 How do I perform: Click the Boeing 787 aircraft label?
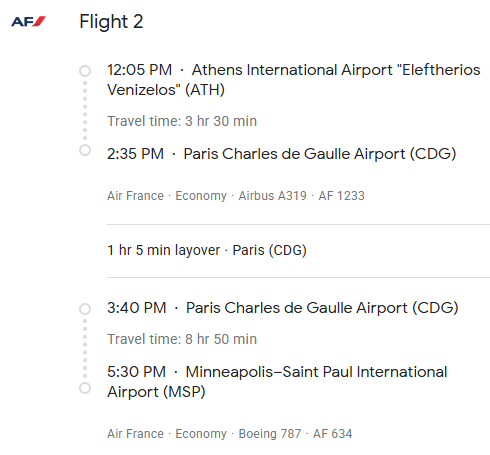270,434
